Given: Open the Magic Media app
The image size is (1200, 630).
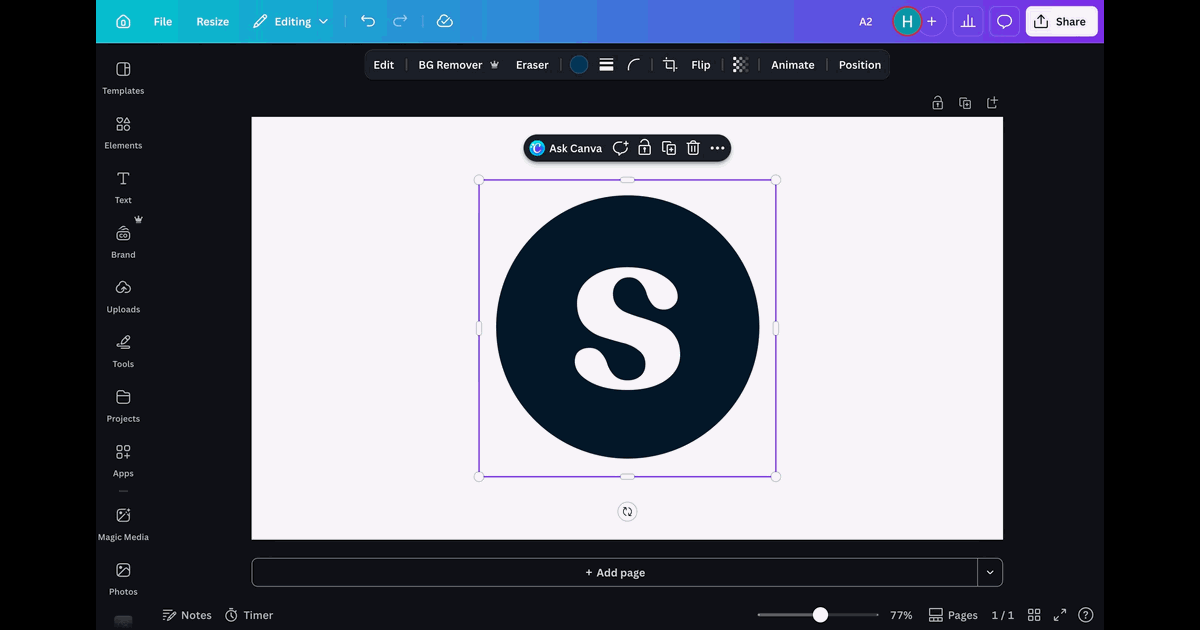Looking at the screenshot, I should (123, 524).
